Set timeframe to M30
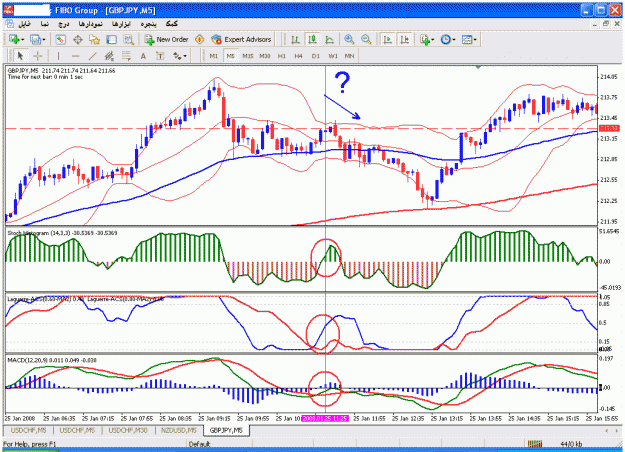The image size is (625, 452). pyautogui.click(x=265, y=56)
